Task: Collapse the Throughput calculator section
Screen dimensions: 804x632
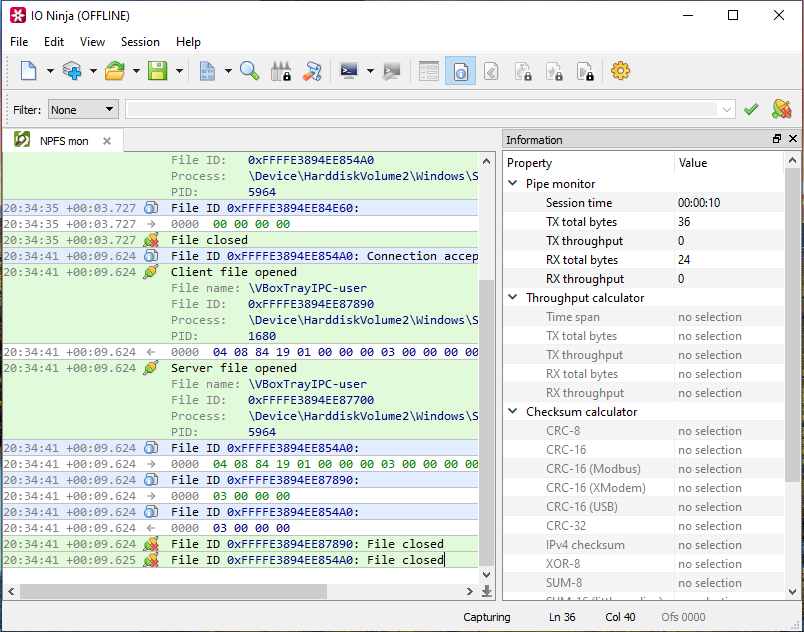Action: (514, 298)
